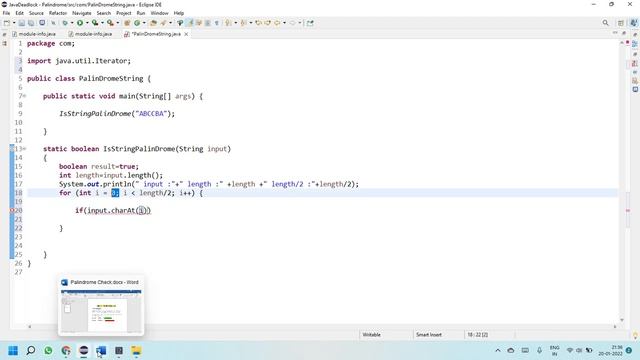The width and height of the screenshot is (640, 360).
Task: Click the Save toolbar icon
Action: 22,23
